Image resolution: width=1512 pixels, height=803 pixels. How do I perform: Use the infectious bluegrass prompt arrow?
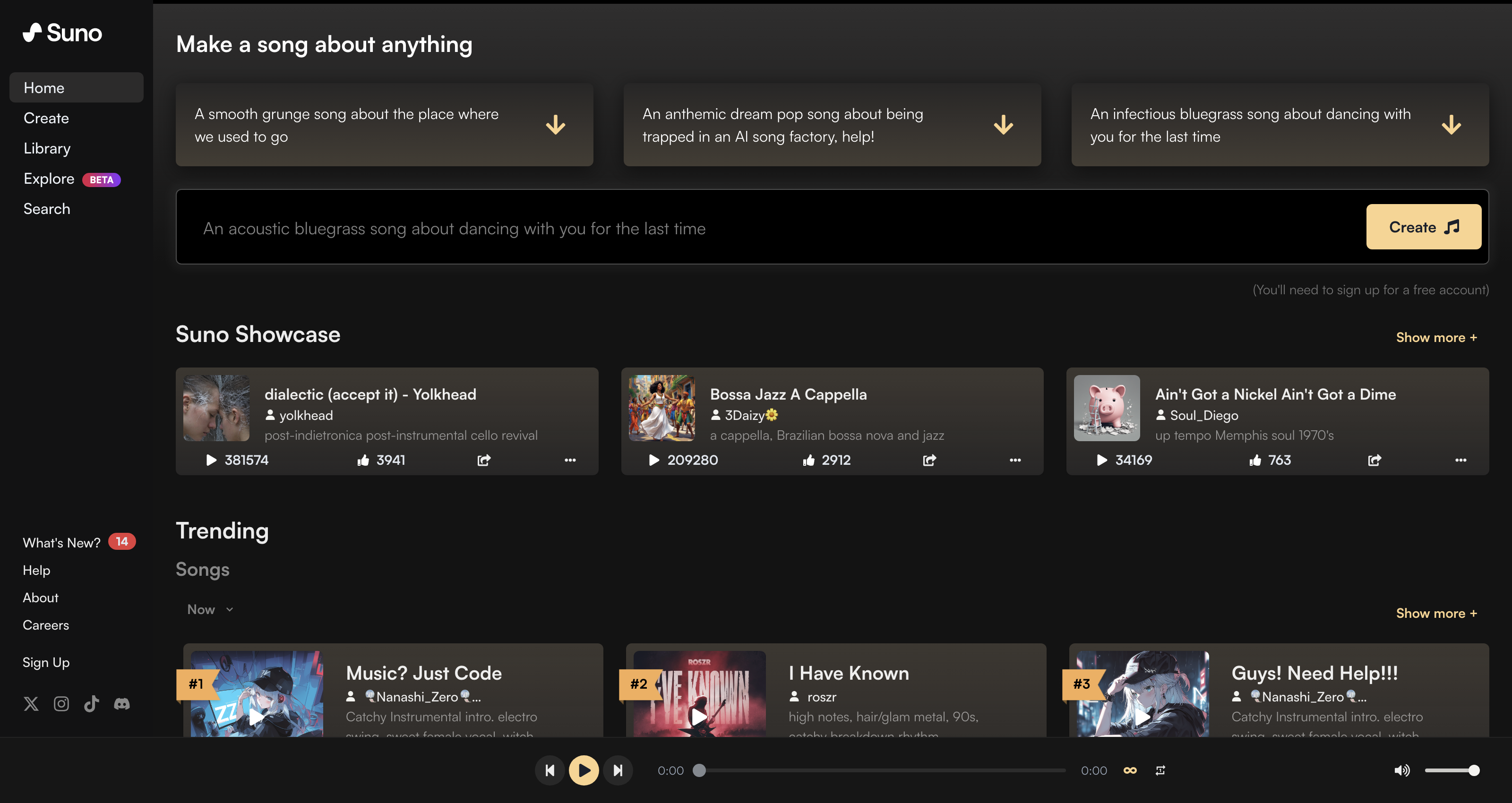click(1452, 125)
